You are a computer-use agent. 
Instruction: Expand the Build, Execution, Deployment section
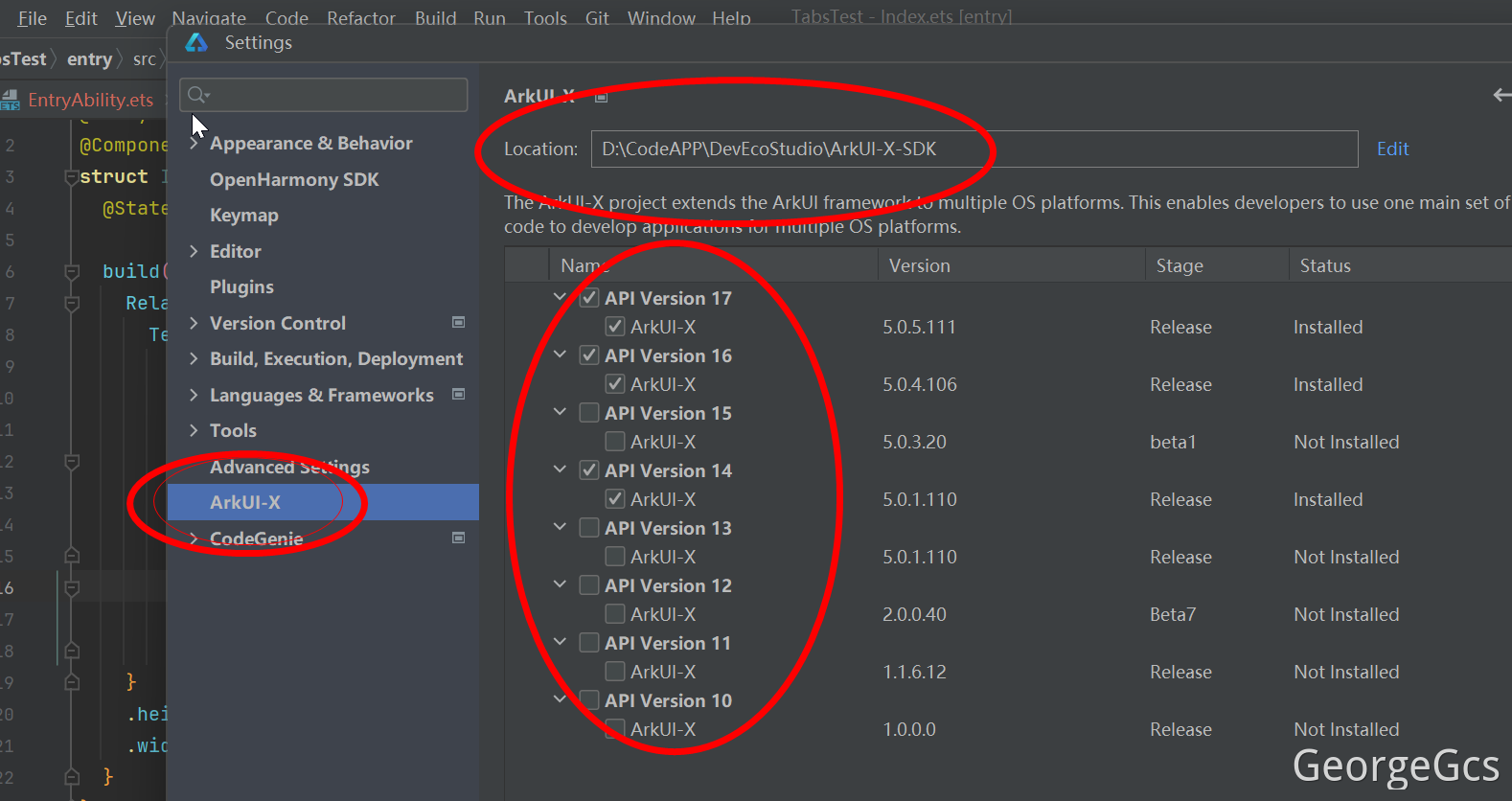tap(195, 358)
